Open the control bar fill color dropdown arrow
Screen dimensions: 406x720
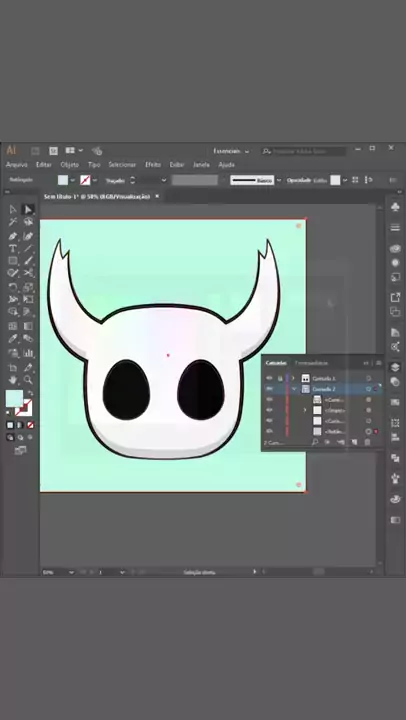(73, 180)
